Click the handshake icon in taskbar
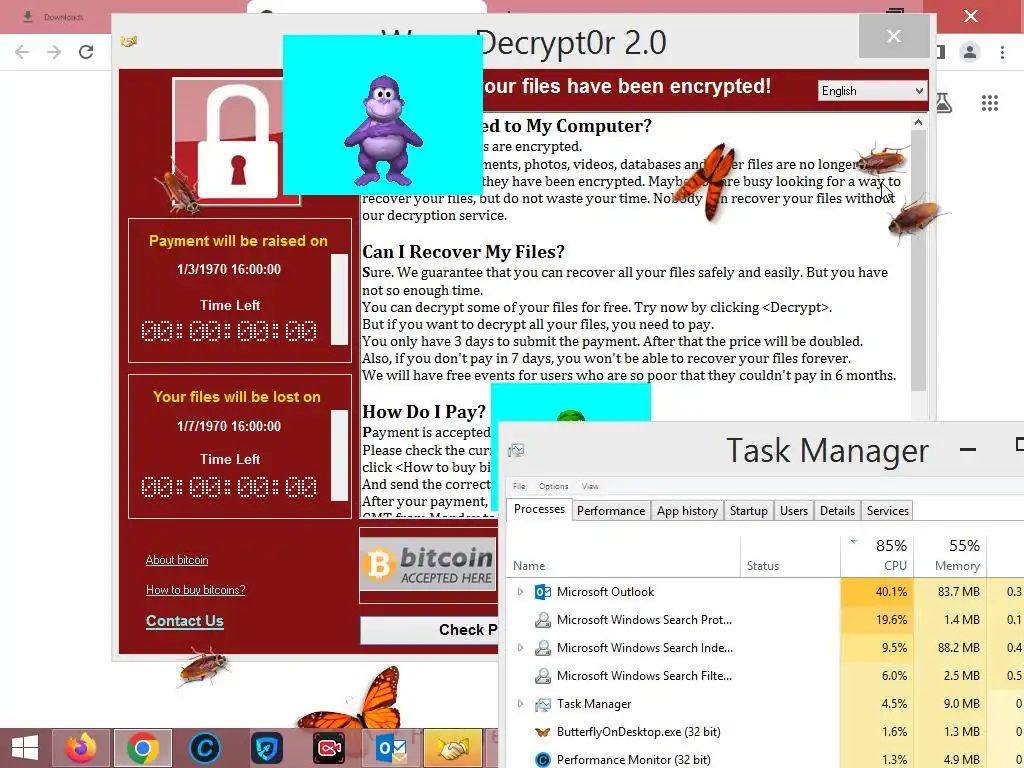 coord(453,748)
